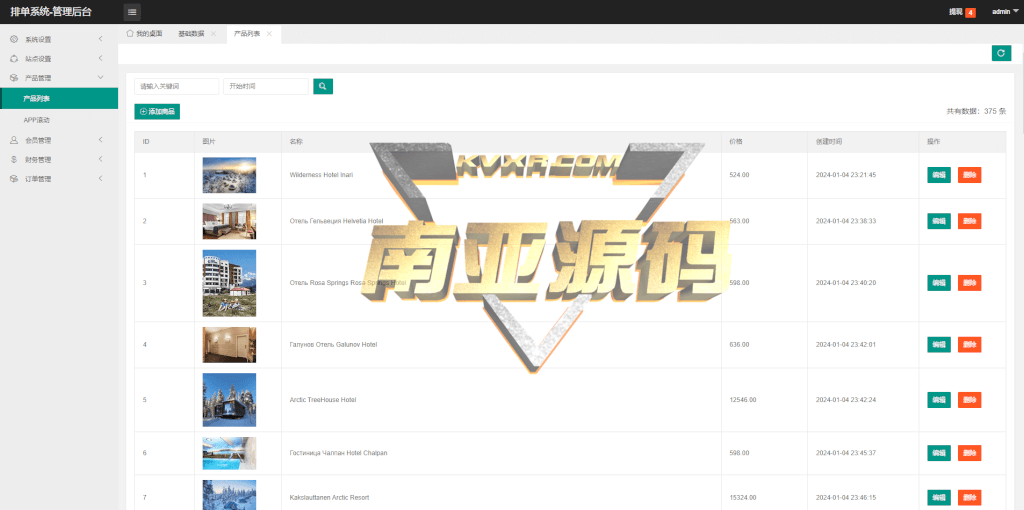Expand the 财务管理 menu chevron
This screenshot has width=1024, height=510.
[101, 159]
